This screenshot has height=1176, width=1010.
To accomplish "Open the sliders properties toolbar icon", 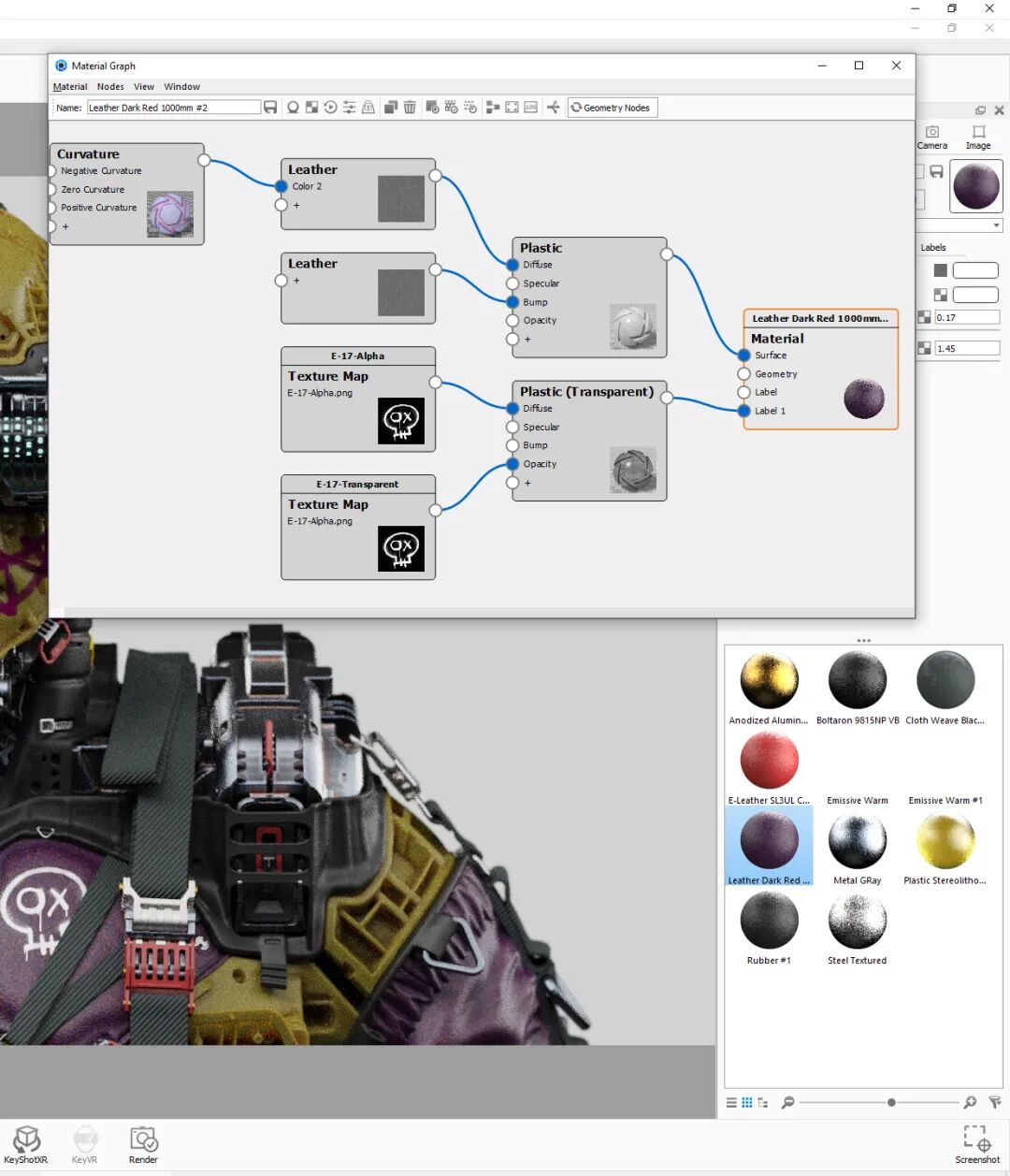I will coord(349,108).
